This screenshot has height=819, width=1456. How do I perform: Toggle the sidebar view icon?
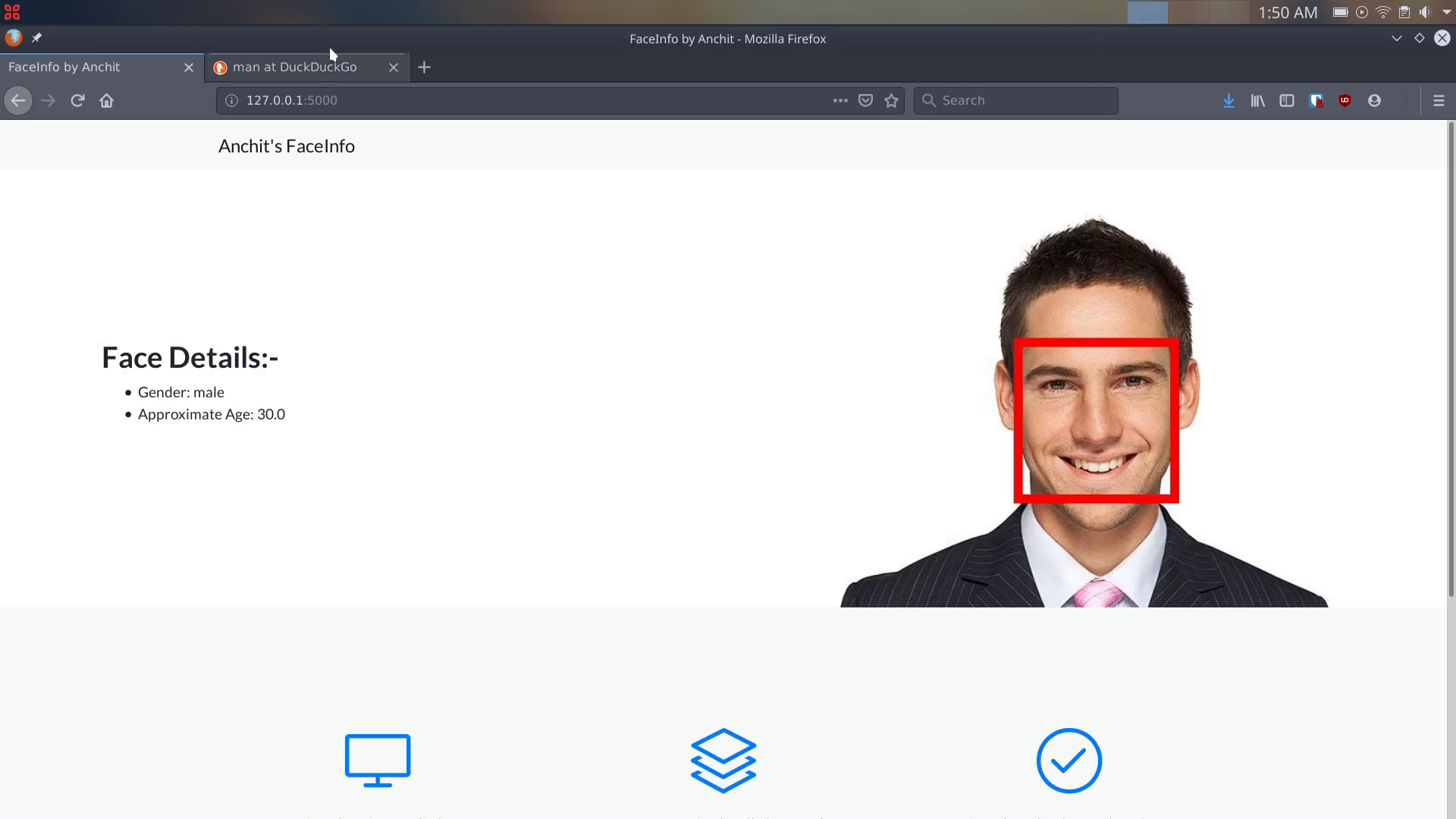[x=1287, y=100]
